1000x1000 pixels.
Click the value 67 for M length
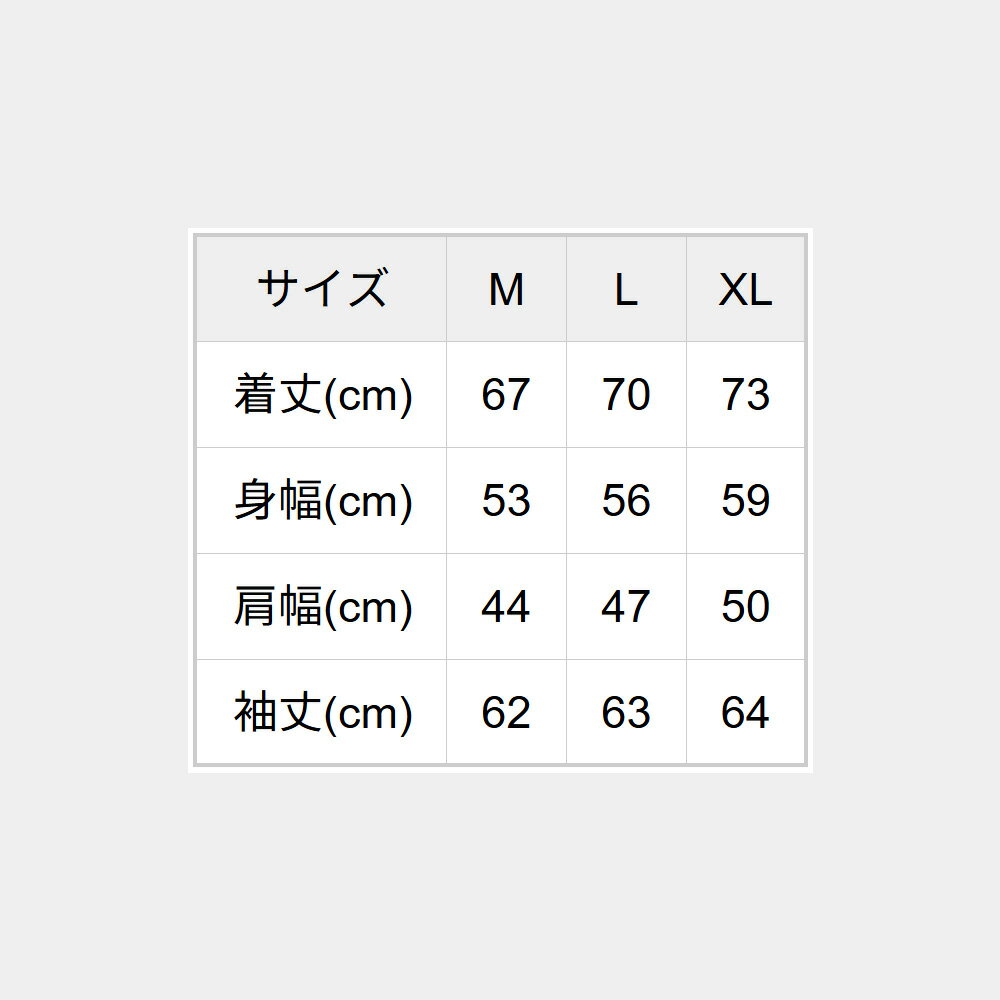[x=506, y=395]
